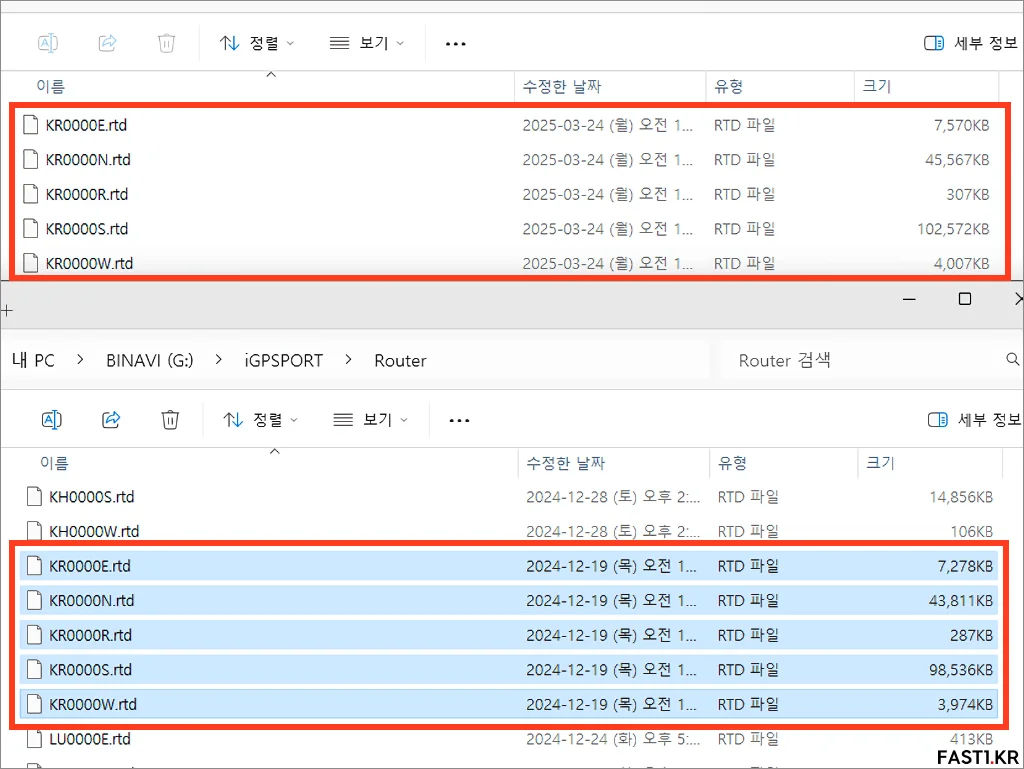Click greyed Share icon in upper window
The width and height of the screenshot is (1024, 769).
107,43
